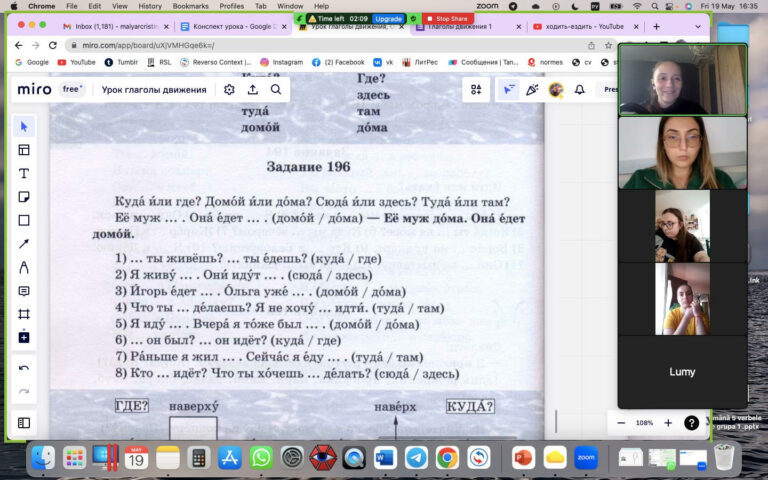Click the export board upload icon
This screenshot has width=768, height=480.
tap(252, 89)
